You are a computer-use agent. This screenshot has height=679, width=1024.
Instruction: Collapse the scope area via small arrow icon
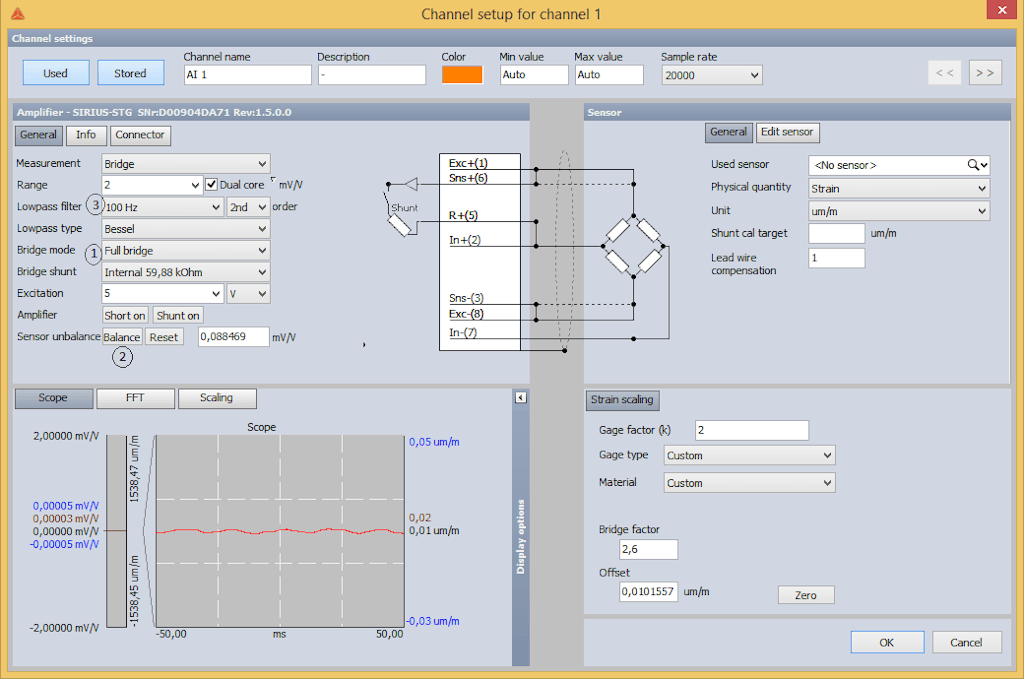pos(520,397)
